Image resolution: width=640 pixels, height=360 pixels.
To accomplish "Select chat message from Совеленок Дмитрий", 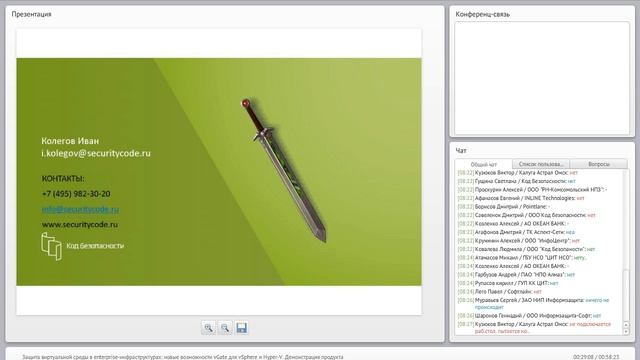I will (527, 215).
